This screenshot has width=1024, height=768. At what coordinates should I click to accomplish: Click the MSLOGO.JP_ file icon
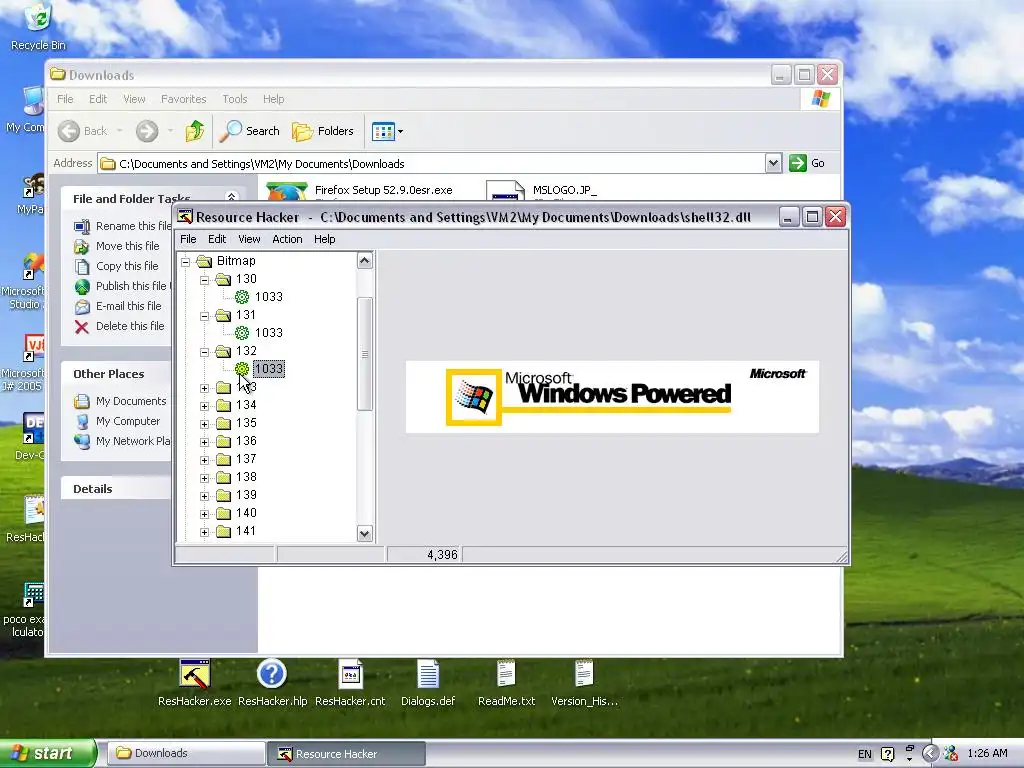coord(506,191)
